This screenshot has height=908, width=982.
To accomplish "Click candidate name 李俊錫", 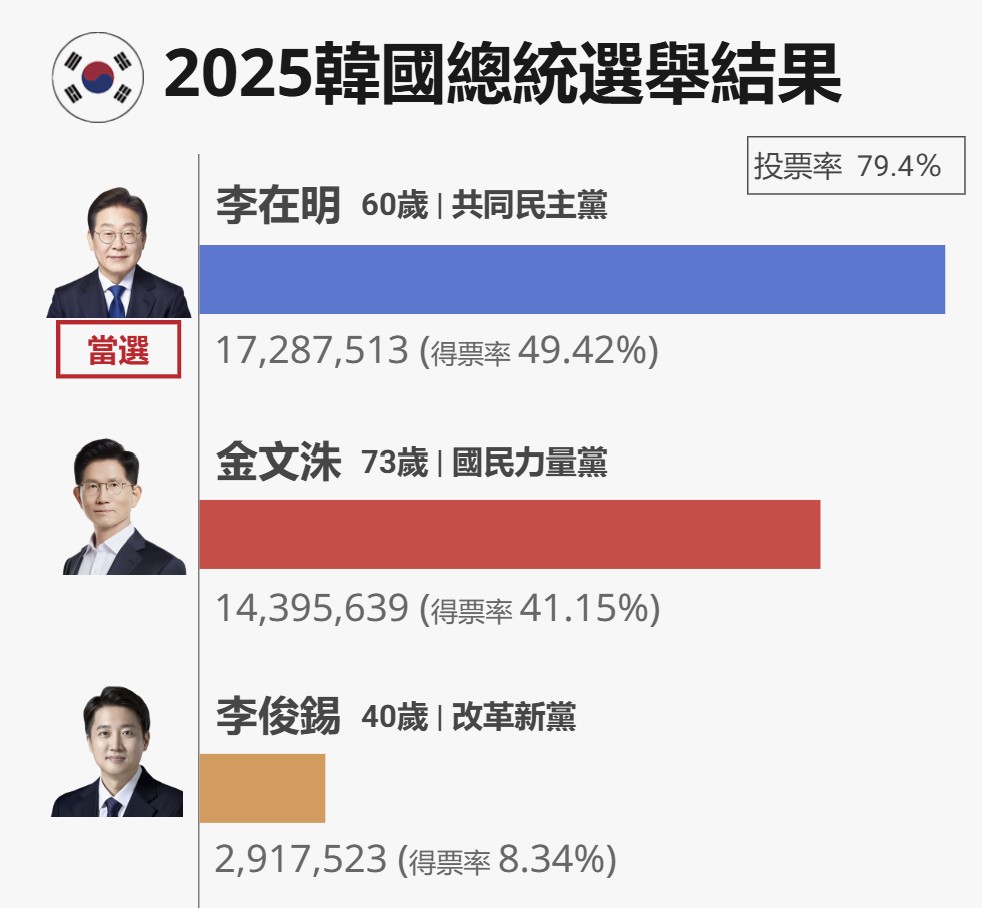I will tap(278, 716).
